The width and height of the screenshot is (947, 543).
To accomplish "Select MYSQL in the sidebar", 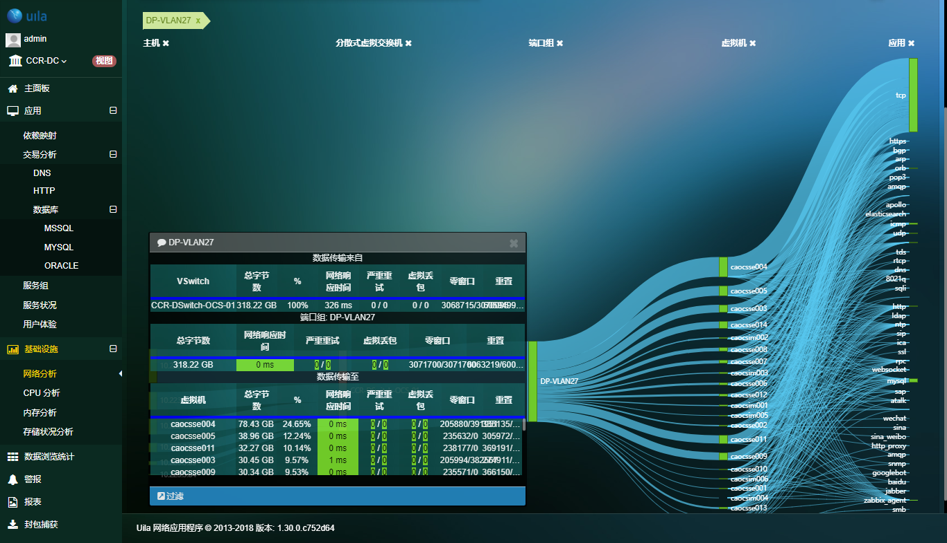I will pyautogui.click(x=58, y=247).
